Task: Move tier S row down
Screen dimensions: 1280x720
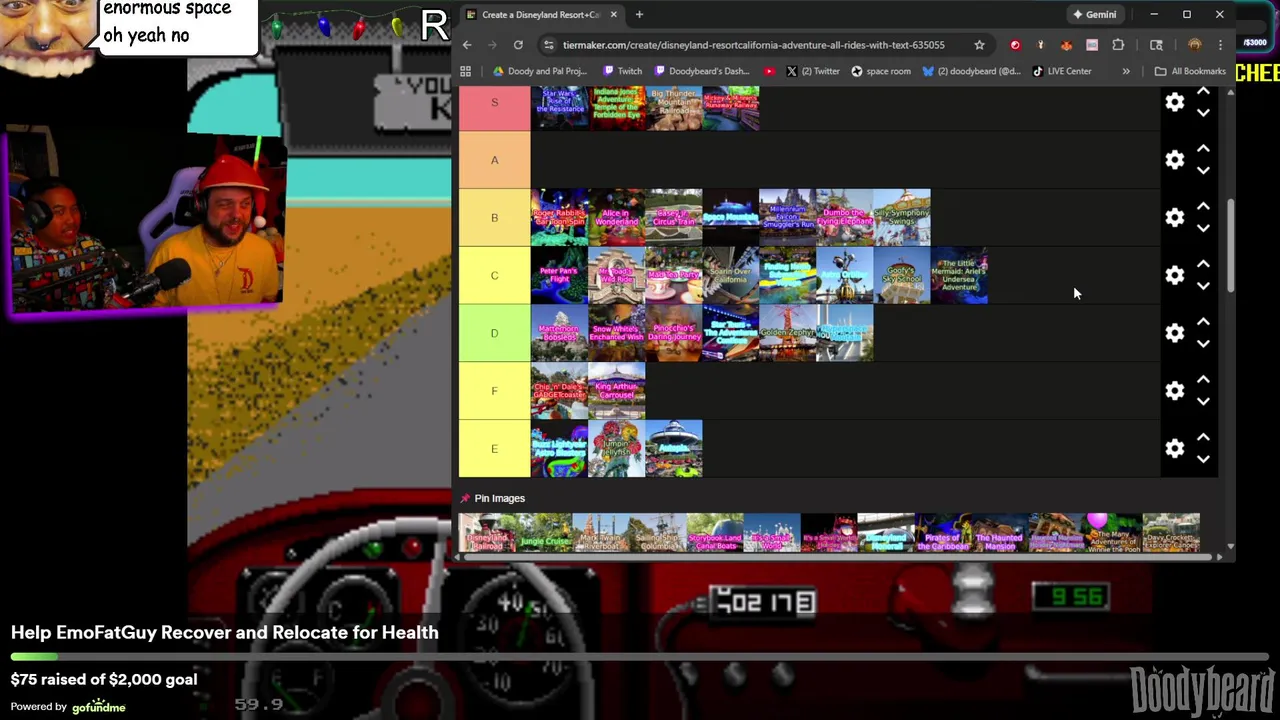Action: pos(1203,113)
